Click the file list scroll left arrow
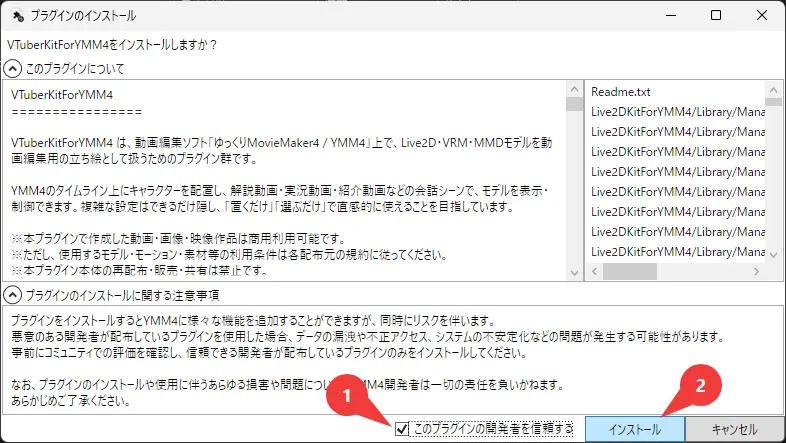786x443 pixels. tap(595, 272)
